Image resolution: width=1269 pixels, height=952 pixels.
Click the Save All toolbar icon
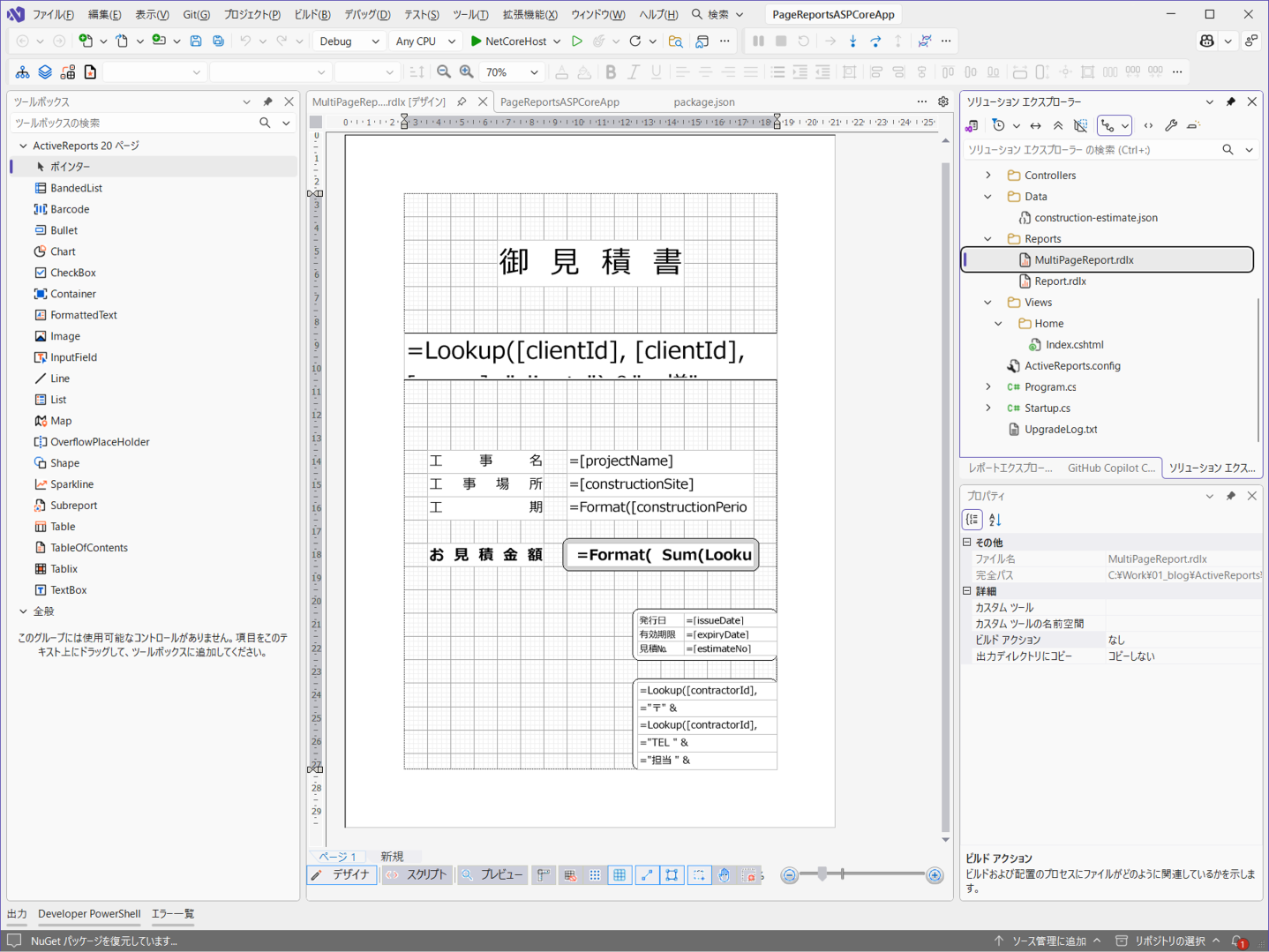pyautogui.click(x=218, y=41)
